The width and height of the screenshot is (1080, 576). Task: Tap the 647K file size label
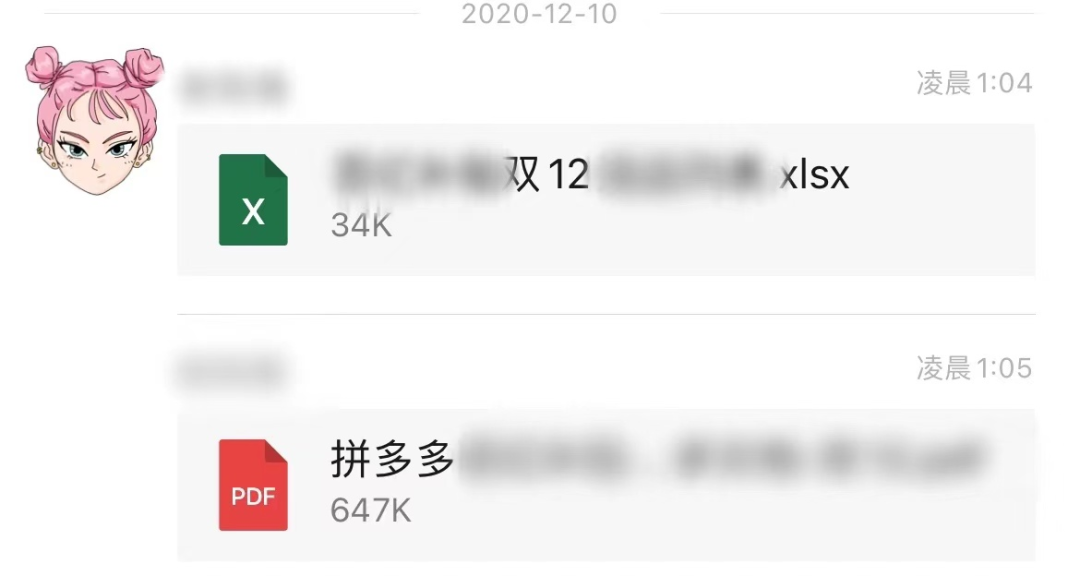click(371, 511)
